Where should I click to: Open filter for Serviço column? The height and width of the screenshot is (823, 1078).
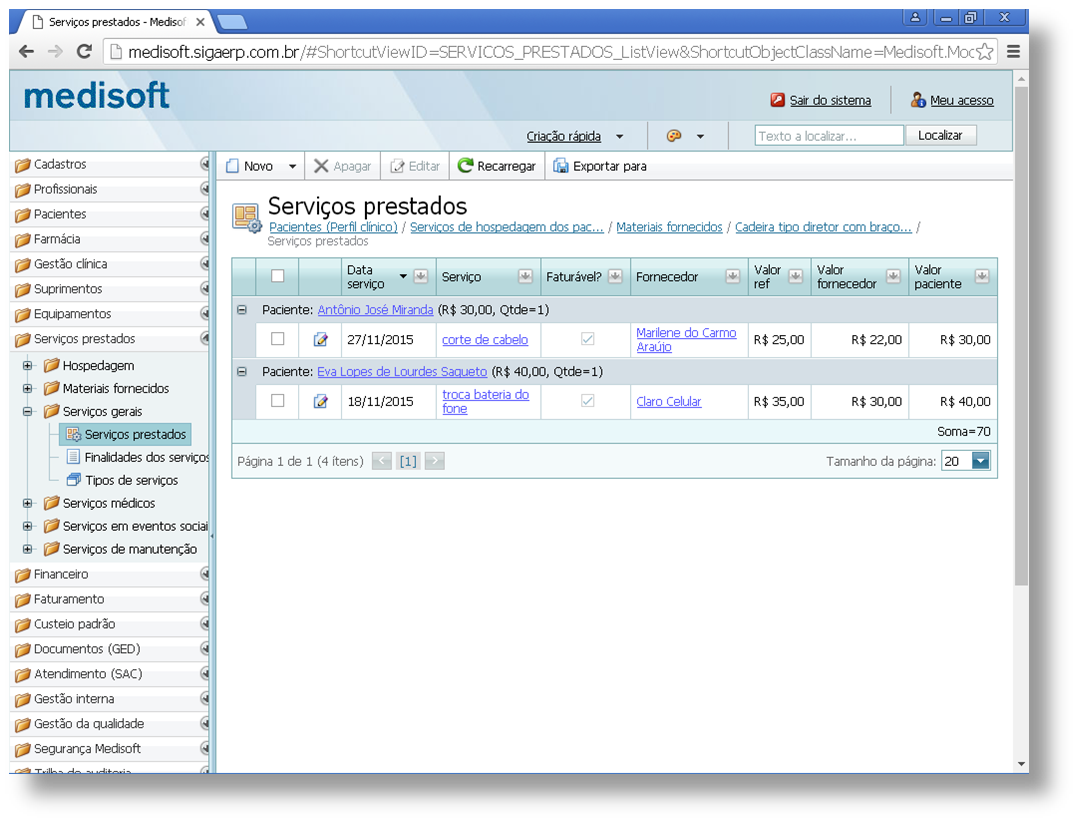525,276
